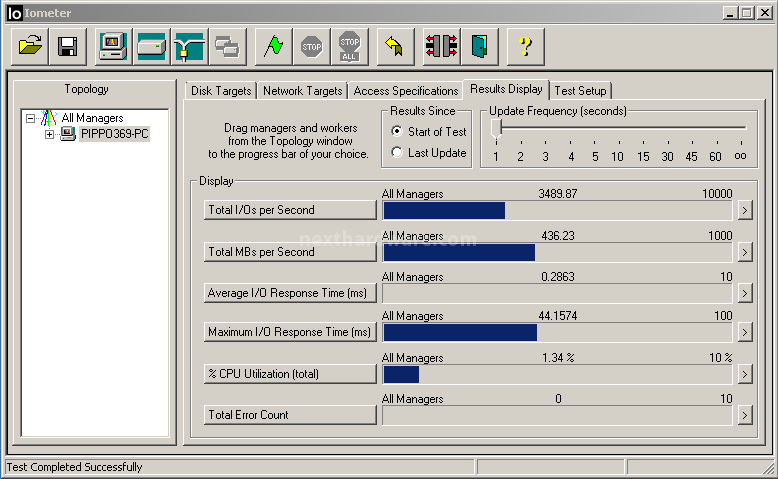The image size is (778, 479).
Task: Click the Update Frequency slider thumb
Action: [496, 129]
